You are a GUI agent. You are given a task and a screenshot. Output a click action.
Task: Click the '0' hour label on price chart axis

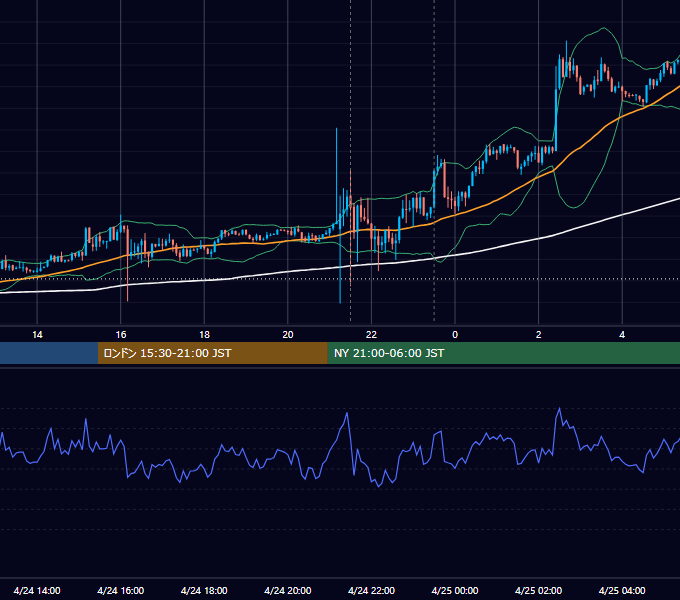pyautogui.click(x=455, y=335)
